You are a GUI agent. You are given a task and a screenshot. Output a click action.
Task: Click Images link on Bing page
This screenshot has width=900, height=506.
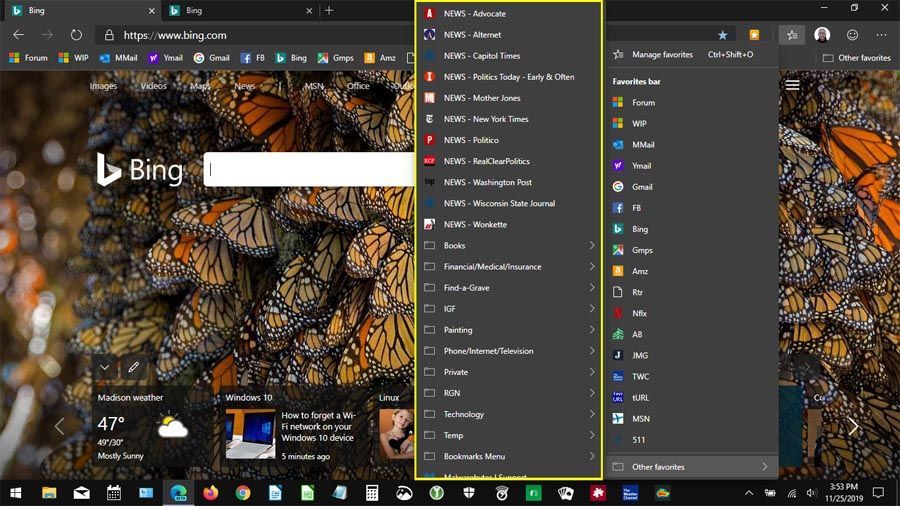(103, 85)
